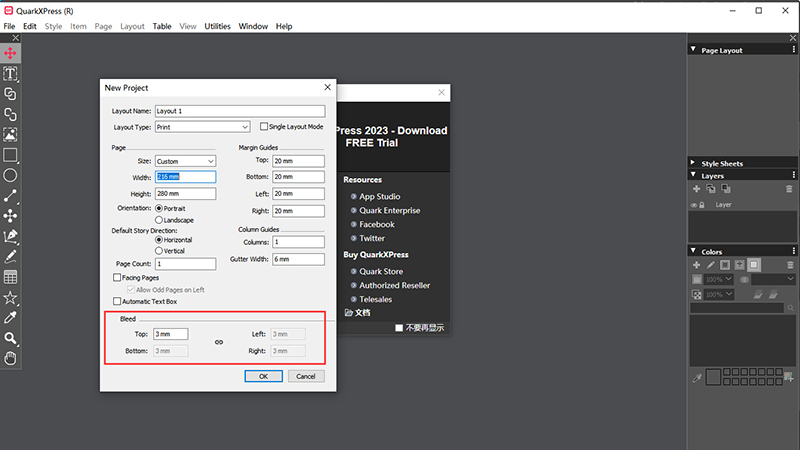Select the Picture Content tool
Viewport: 800px width, 450px height.
10,135
